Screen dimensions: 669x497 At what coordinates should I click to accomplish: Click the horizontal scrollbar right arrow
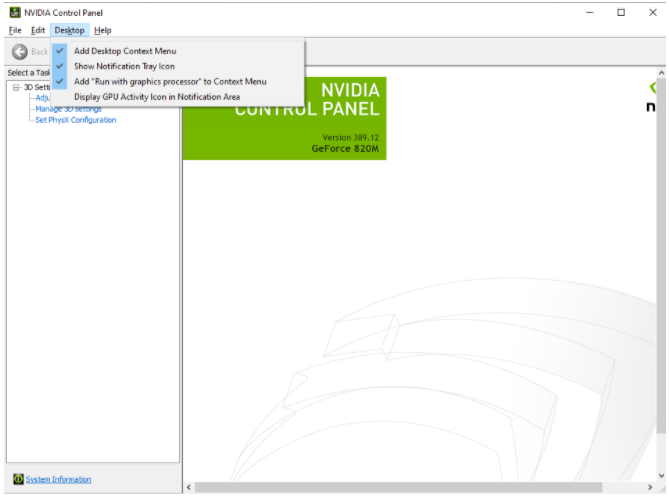pos(650,487)
